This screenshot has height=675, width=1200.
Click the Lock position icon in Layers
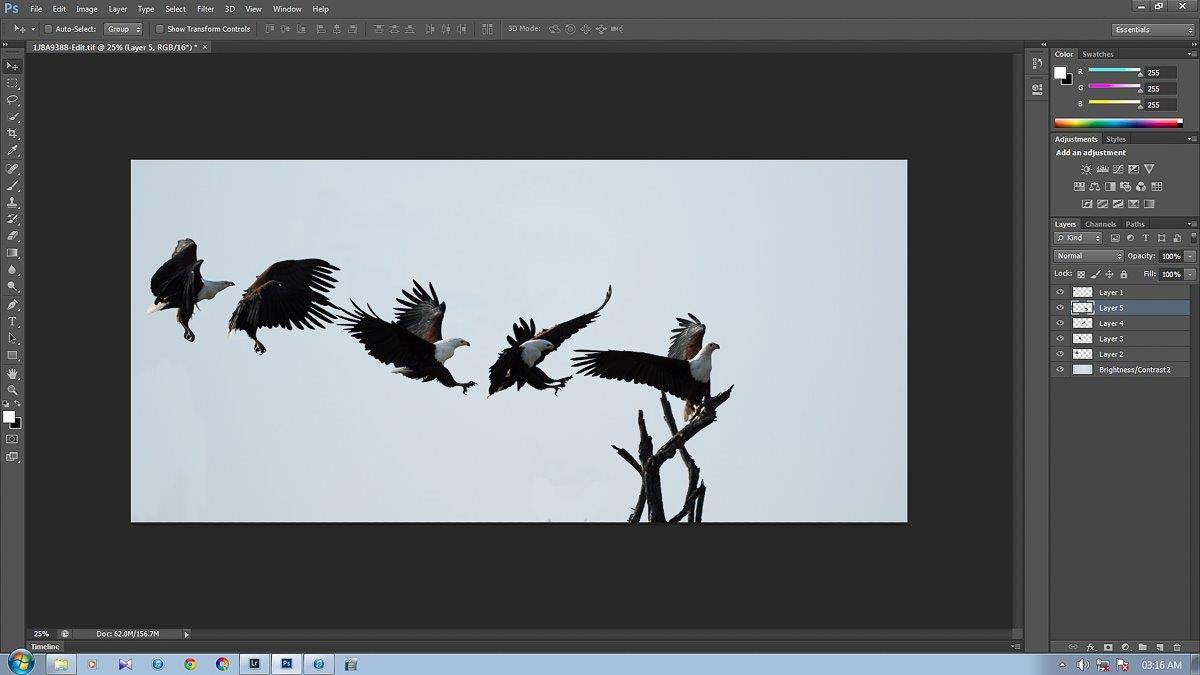[x=1109, y=274]
